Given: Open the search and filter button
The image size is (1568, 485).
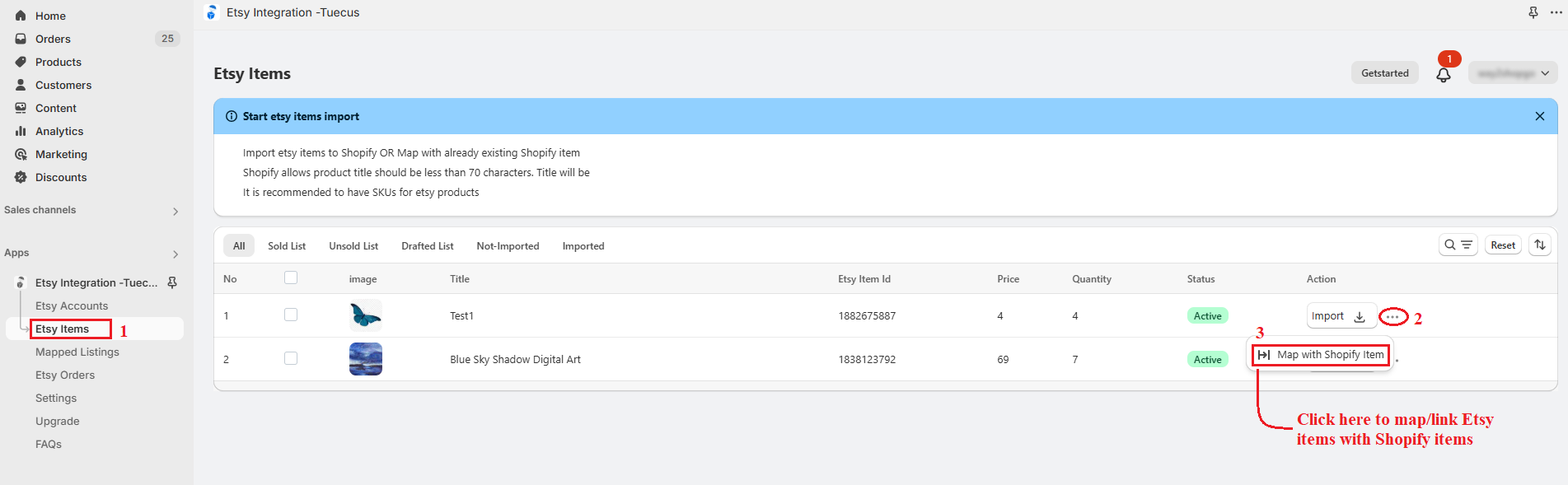Looking at the screenshot, I should (x=1458, y=245).
